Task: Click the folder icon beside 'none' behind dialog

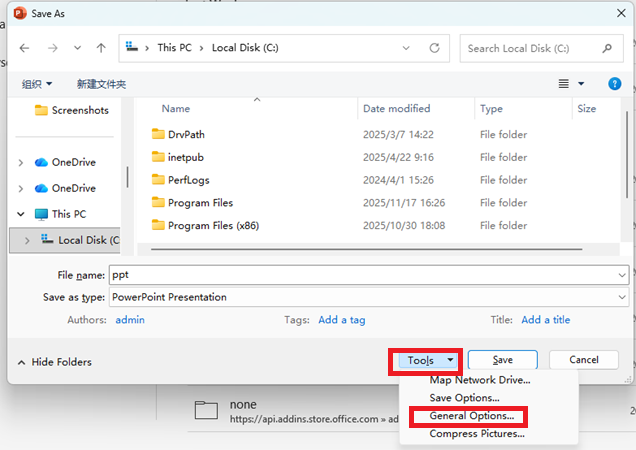Action: click(206, 409)
